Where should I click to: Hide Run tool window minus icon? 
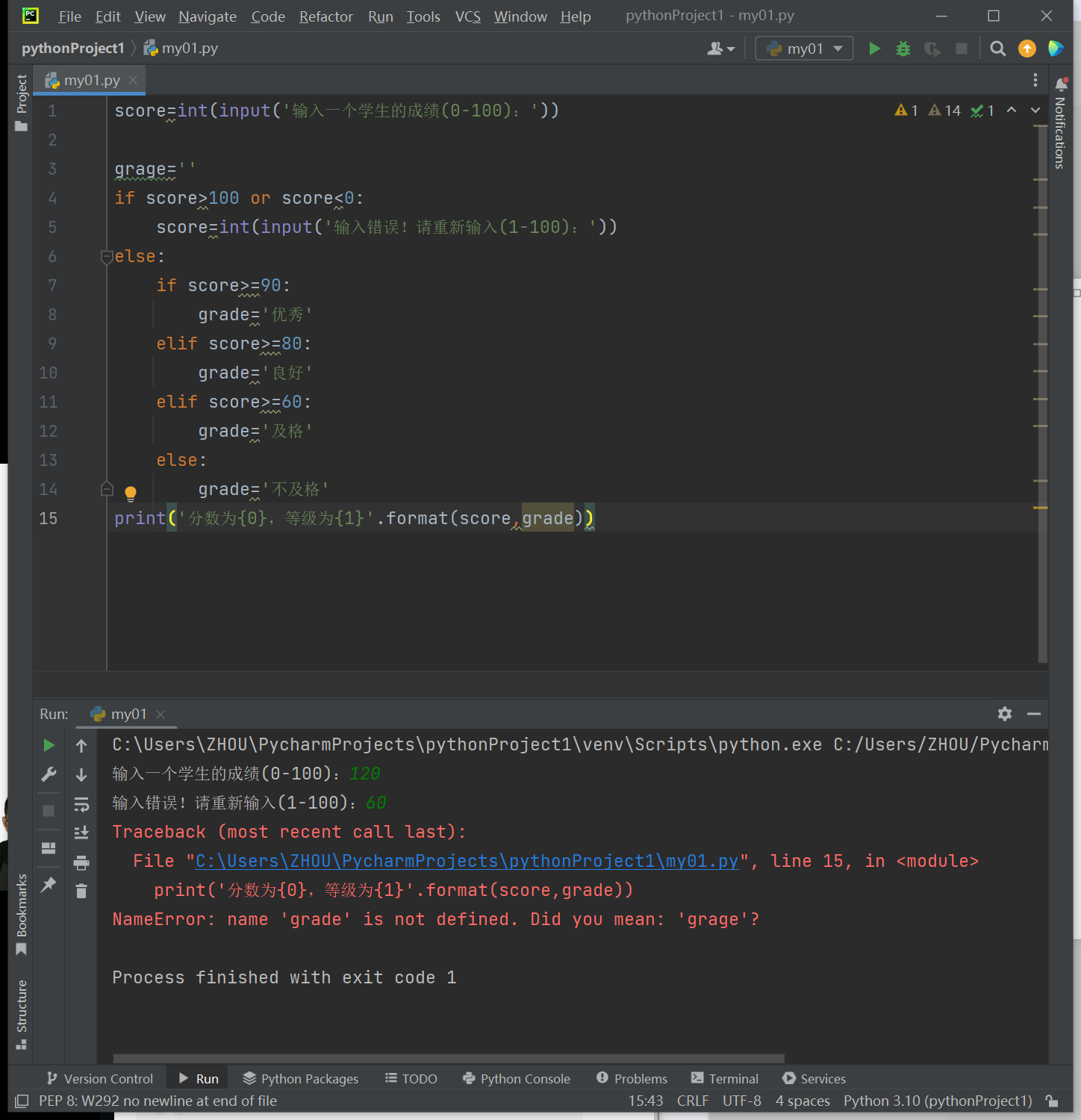click(x=1034, y=714)
